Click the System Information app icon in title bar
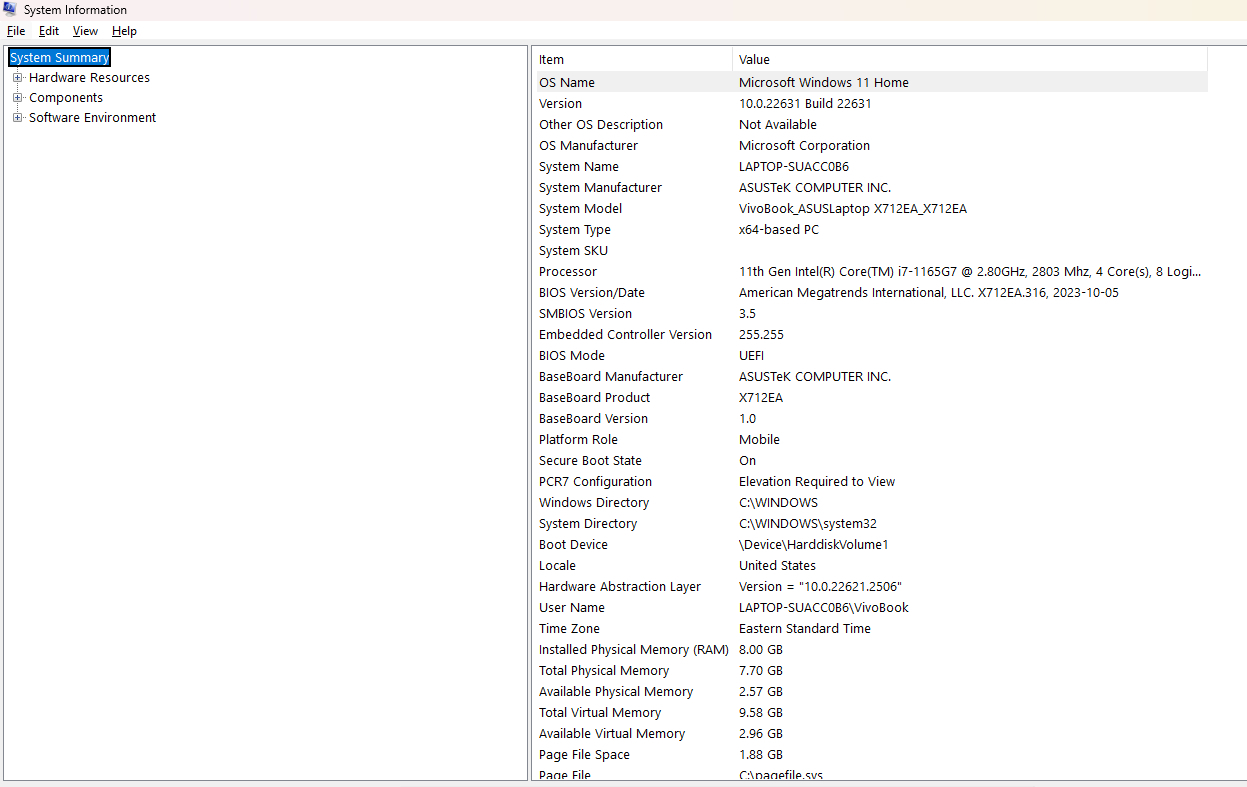Viewport: 1247px width, 787px height. [x=10, y=10]
